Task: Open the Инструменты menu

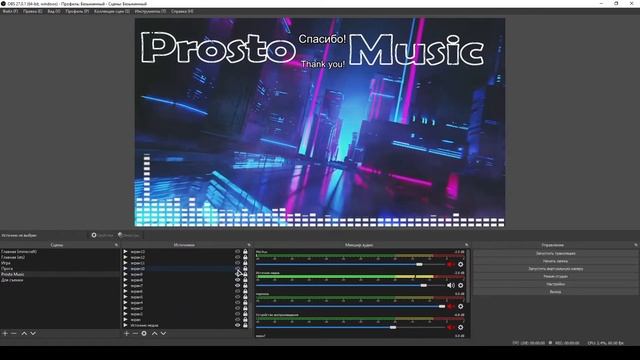Action: click(x=150, y=11)
